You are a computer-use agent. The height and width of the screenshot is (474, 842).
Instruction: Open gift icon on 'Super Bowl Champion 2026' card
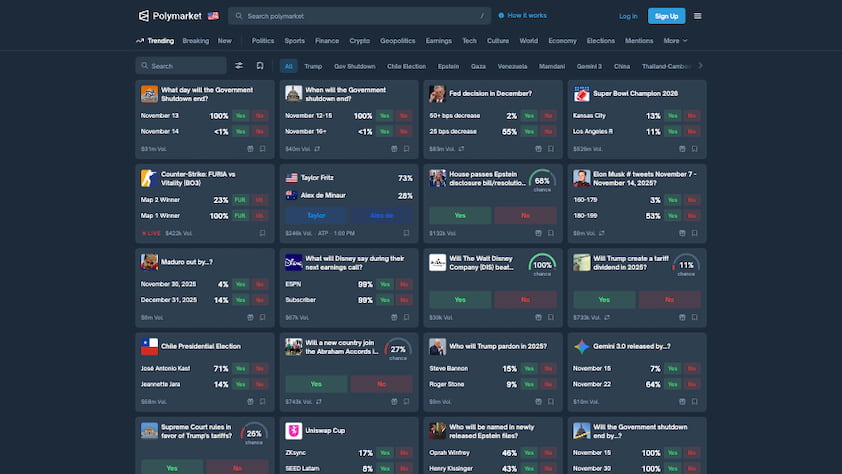[x=682, y=149]
